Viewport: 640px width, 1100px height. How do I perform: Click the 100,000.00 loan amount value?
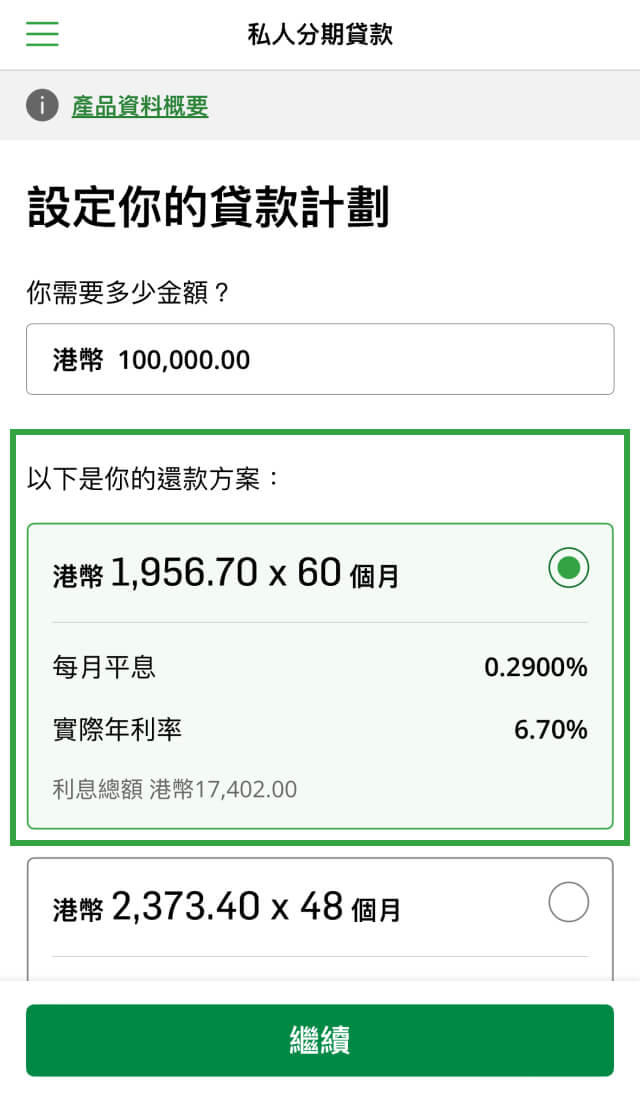click(184, 360)
